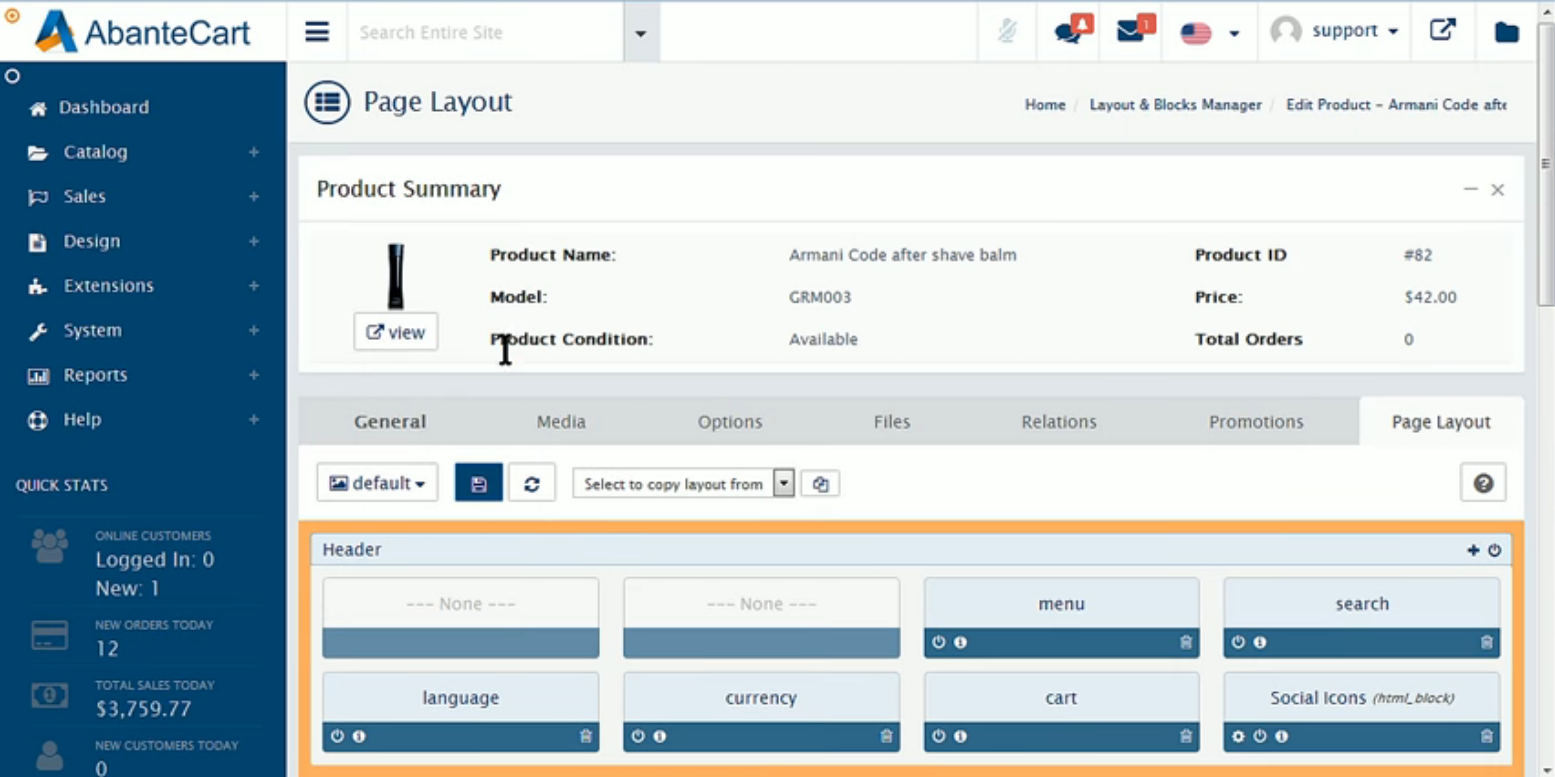1555x777 pixels.
Task: Switch to the Files tab
Action: tap(892, 422)
